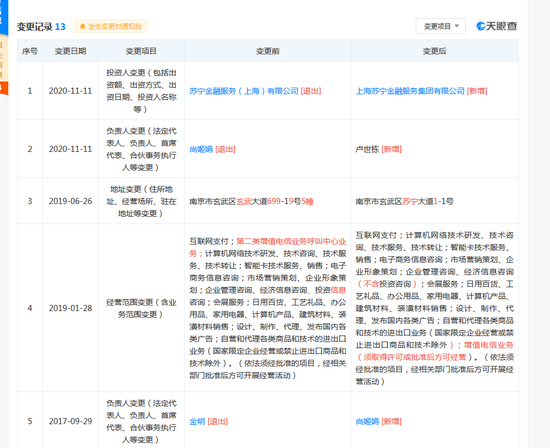Screen dimensions: 550x448
Task: Open the 金明 link in row 5
Action: coord(197,421)
